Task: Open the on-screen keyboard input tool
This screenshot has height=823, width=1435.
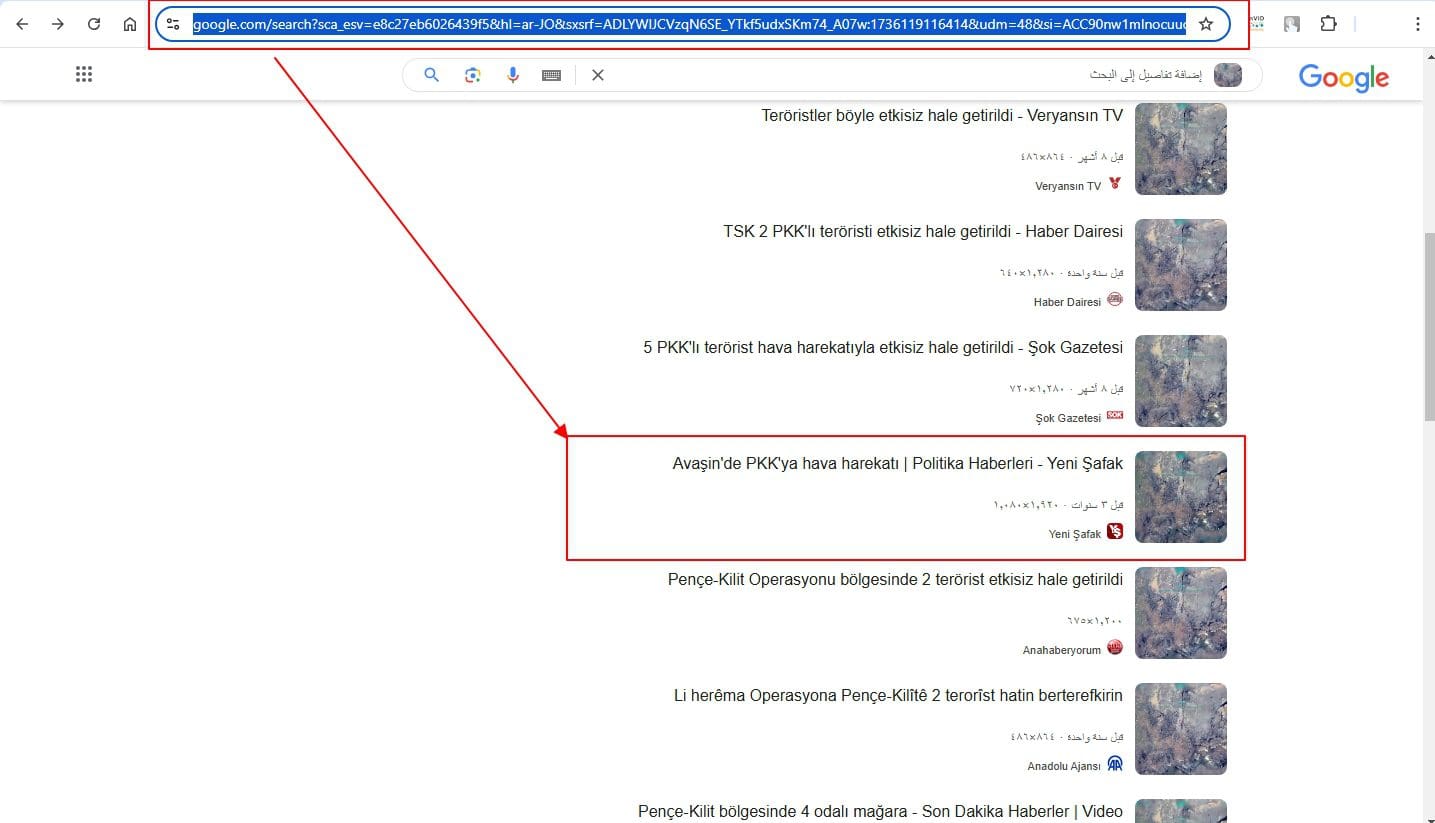Action: [551, 75]
